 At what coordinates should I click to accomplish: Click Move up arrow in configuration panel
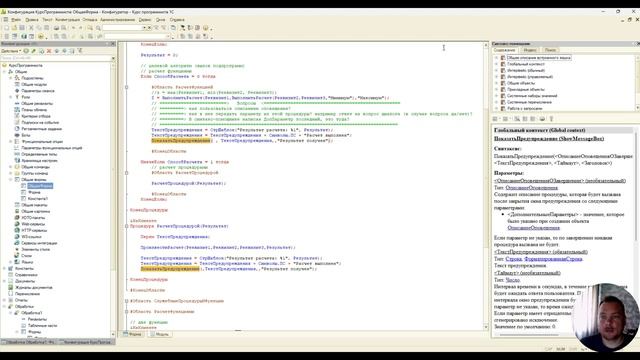[x=57, y=51]
